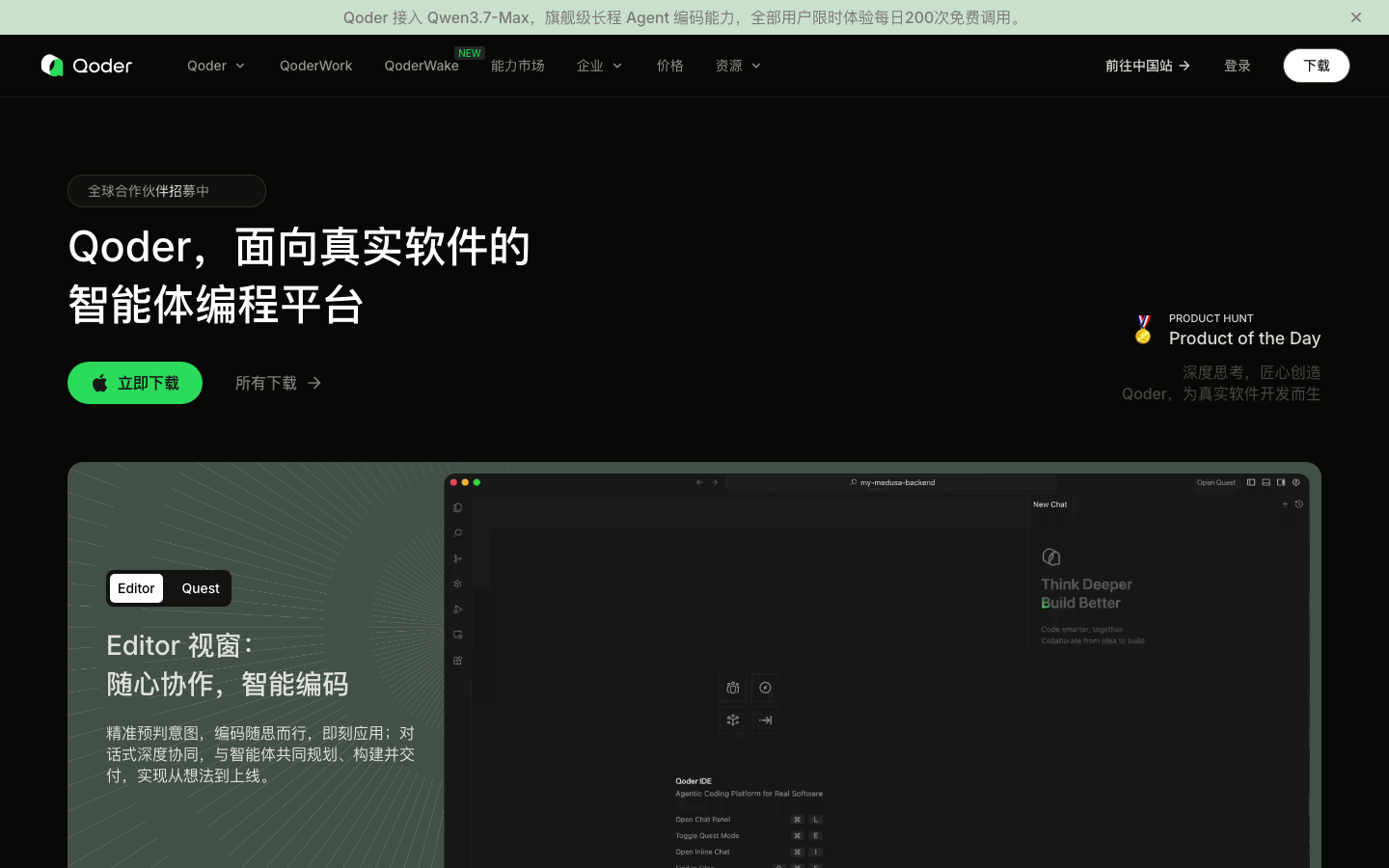Click the arrow-to-bar tab icon tile in IDE preview
The height and width of the screenshot is (868, 1389).
click(765, 719)
